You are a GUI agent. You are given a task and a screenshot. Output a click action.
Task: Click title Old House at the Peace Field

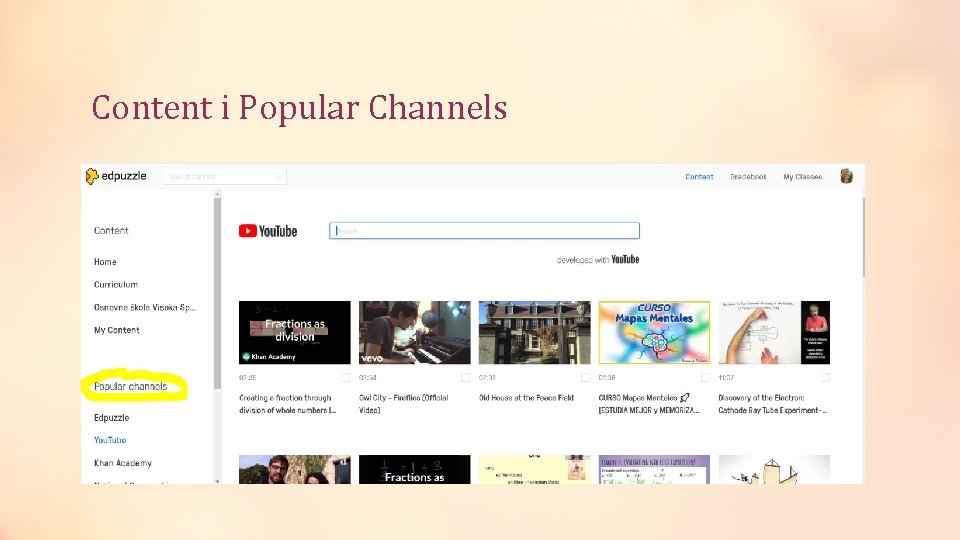click(527, 398)
